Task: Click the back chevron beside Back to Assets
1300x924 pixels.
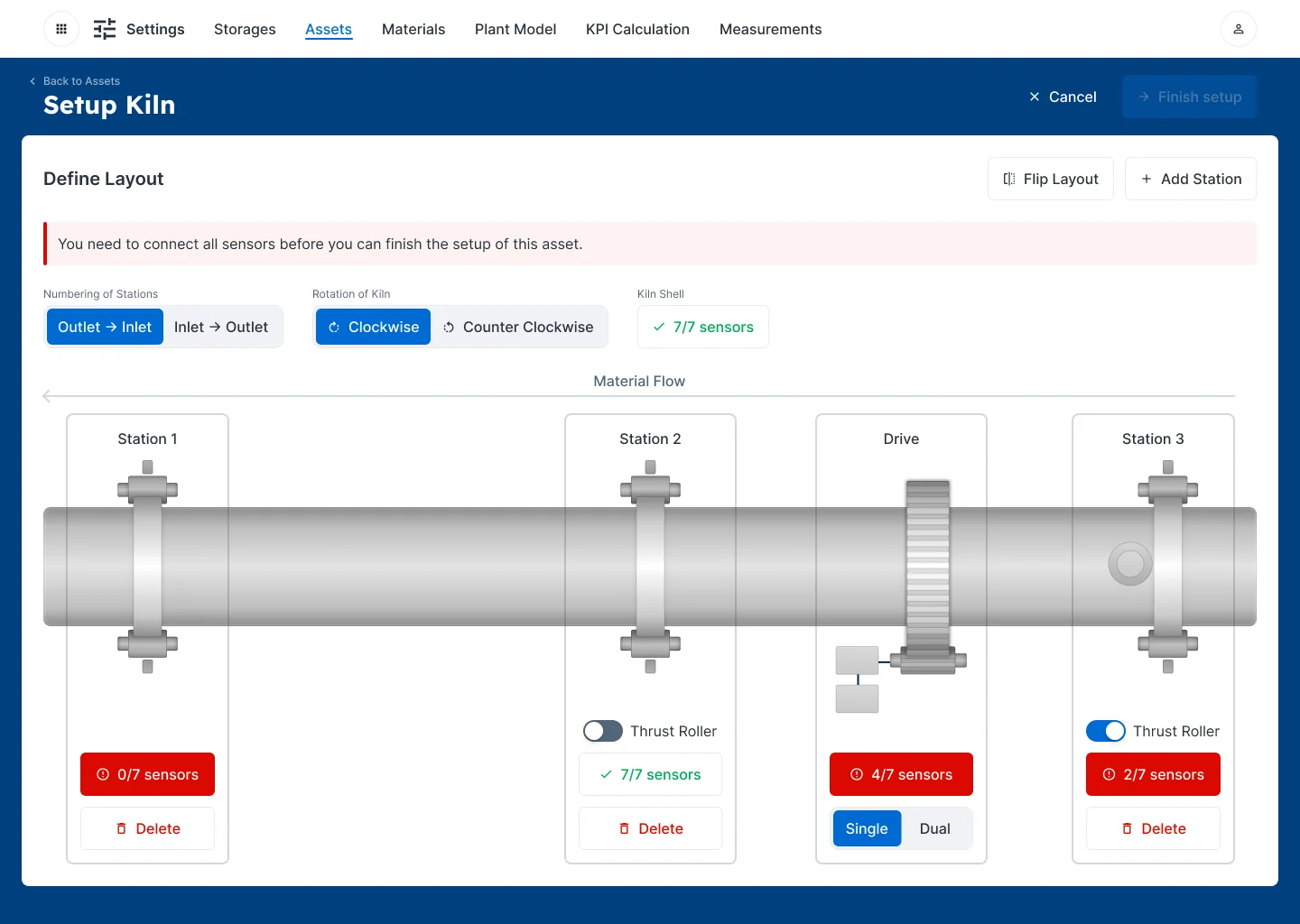Action: pos(32,81)
